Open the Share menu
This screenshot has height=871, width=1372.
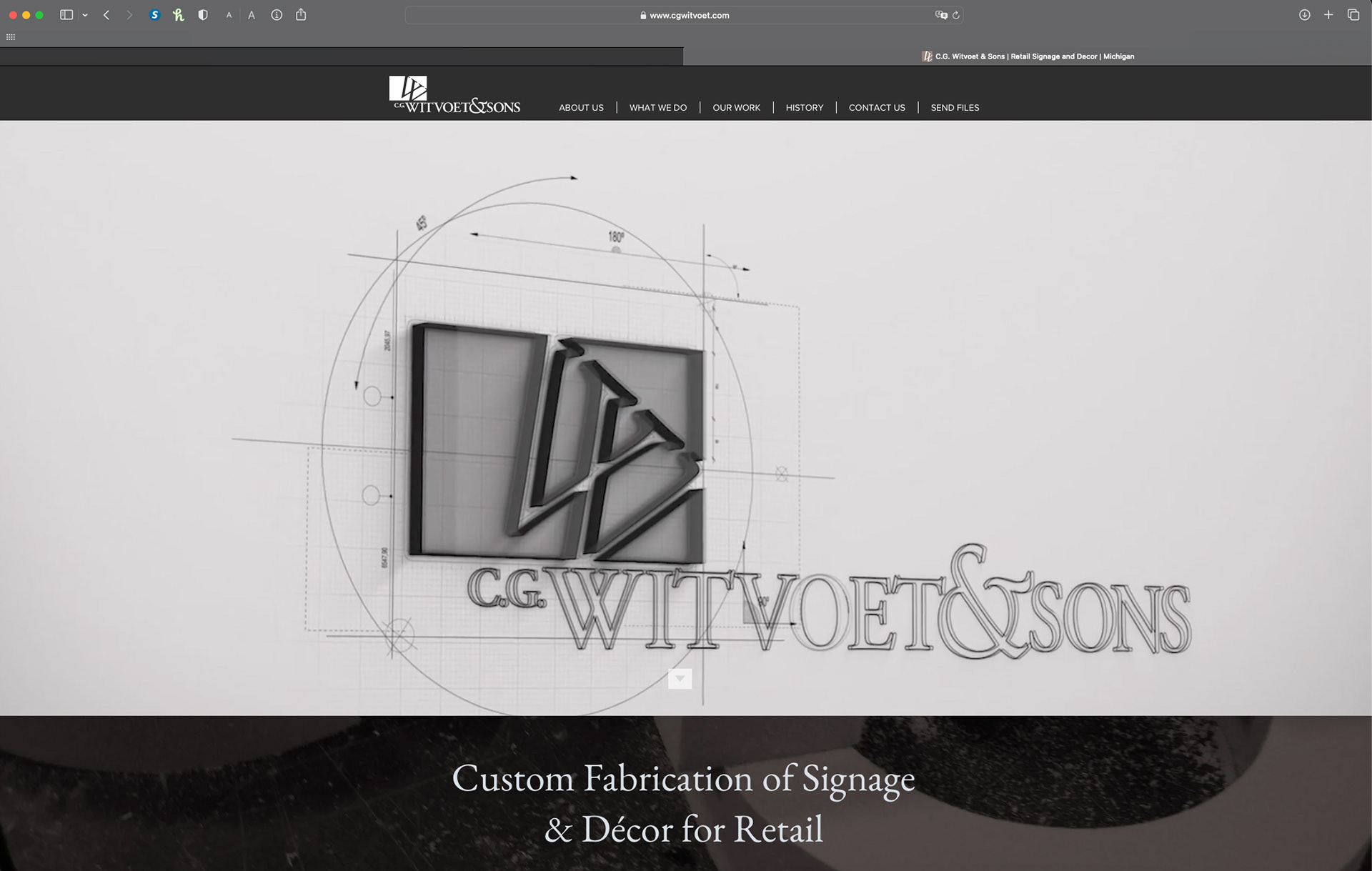pos(301,15)
